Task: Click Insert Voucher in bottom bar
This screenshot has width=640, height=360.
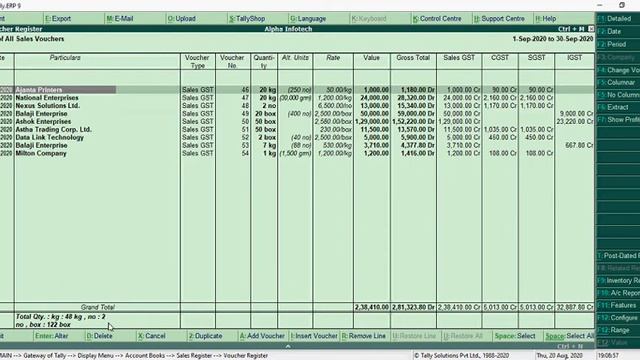Action: click(x=314, y=336)
